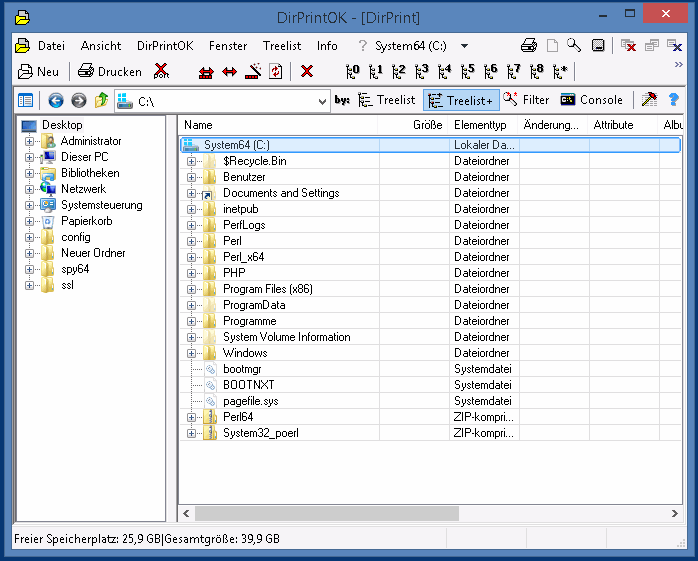This screenshot has height=561, width=698.
Task: Sort by the Name column header
Action: (279, 125)
